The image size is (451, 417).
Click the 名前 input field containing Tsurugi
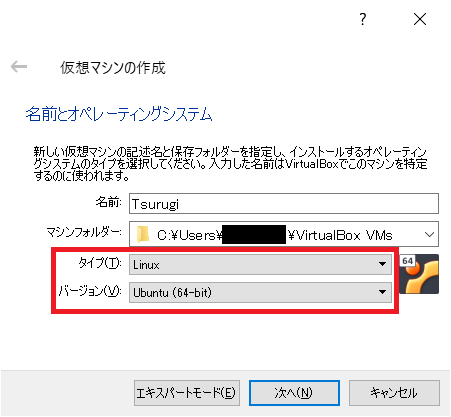click(284, 203)
